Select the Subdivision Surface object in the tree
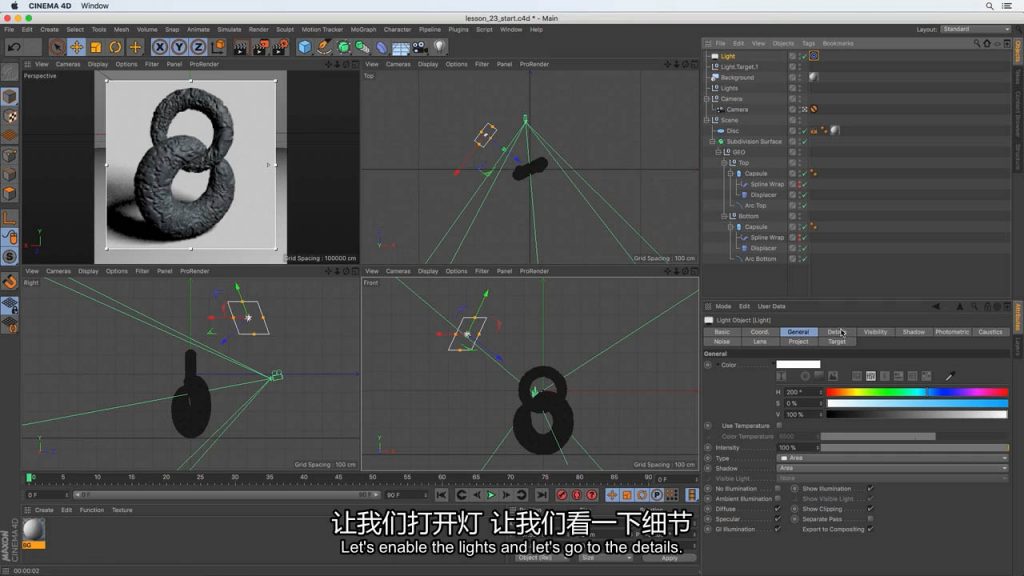 [755, 141]
